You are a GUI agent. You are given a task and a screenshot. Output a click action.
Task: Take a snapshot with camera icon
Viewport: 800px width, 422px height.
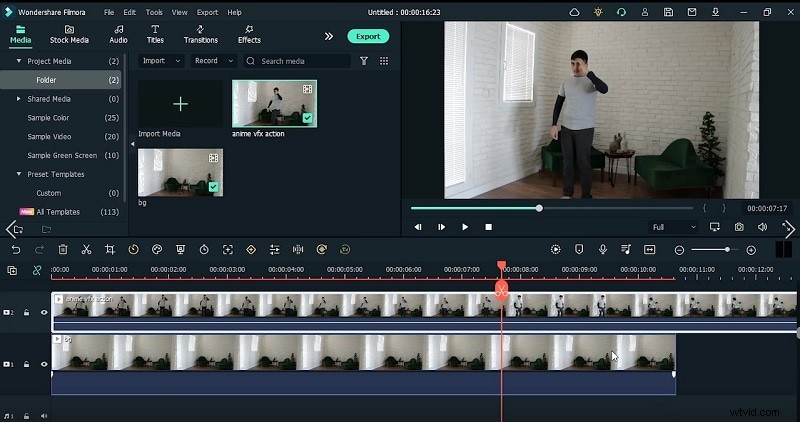[x=739, y=227]
